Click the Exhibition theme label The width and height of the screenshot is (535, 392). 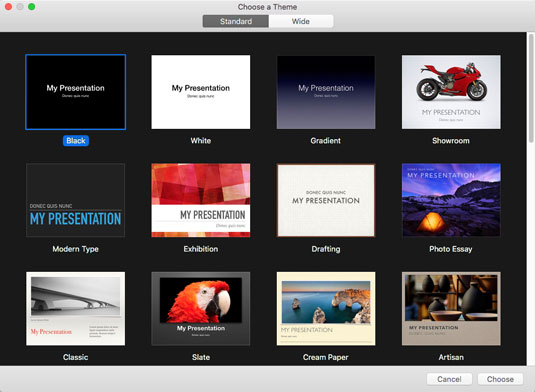201,249
